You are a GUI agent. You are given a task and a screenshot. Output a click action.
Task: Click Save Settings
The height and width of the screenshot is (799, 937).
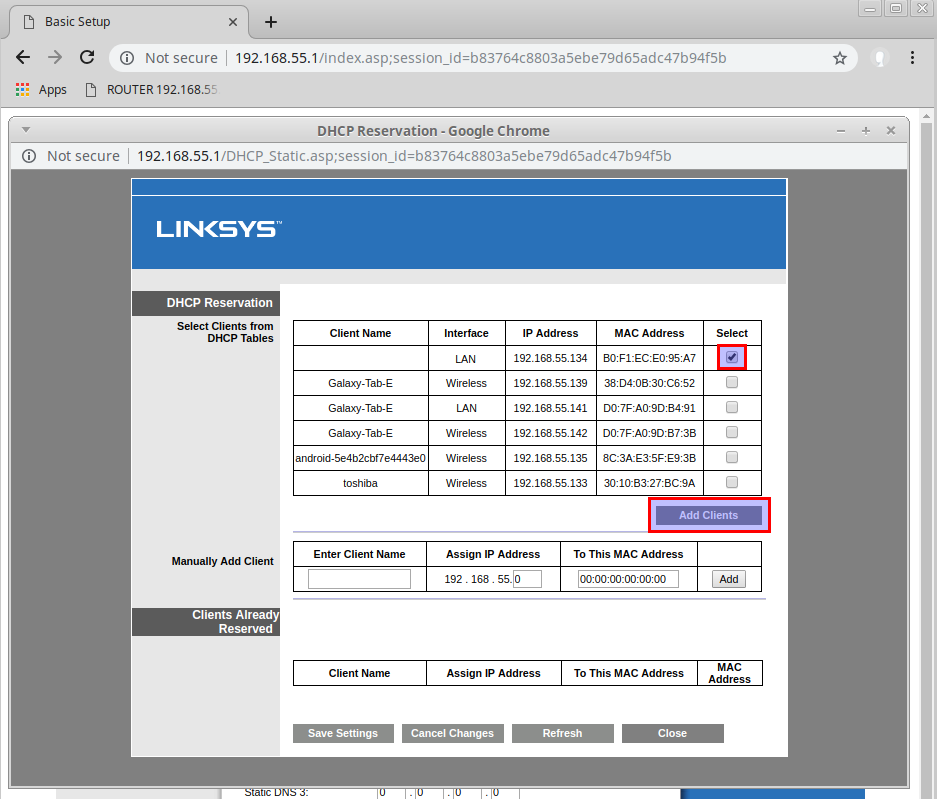click(x=343, y=733)
